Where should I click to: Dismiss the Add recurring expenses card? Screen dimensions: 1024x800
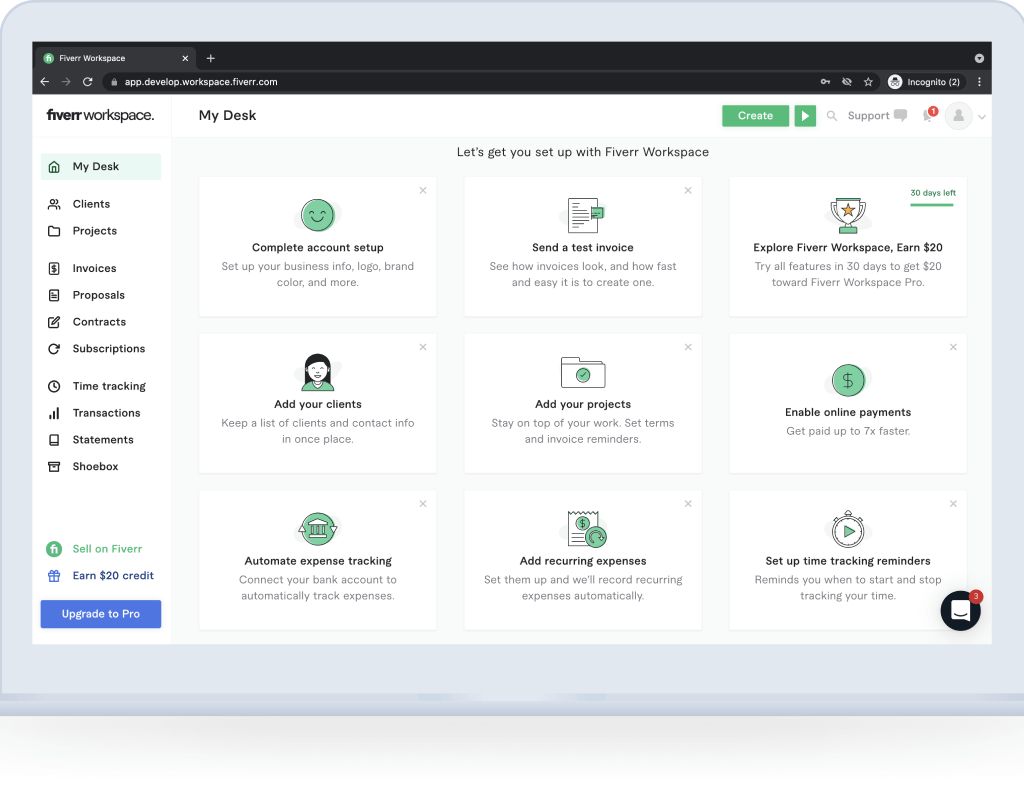(x=688, y=504)
